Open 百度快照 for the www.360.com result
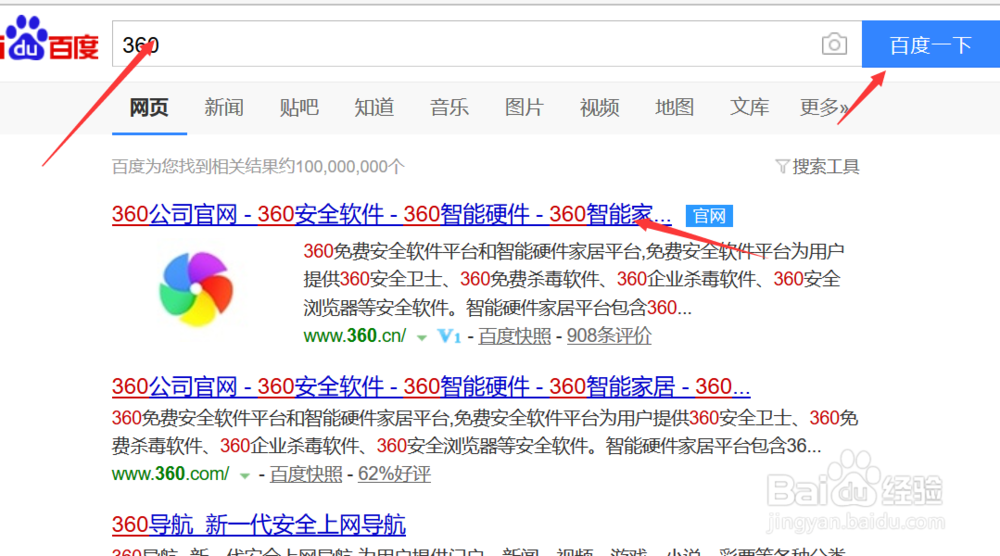Image resolution: width=1000 pixels, height=556 pixels. pos(306,474)
